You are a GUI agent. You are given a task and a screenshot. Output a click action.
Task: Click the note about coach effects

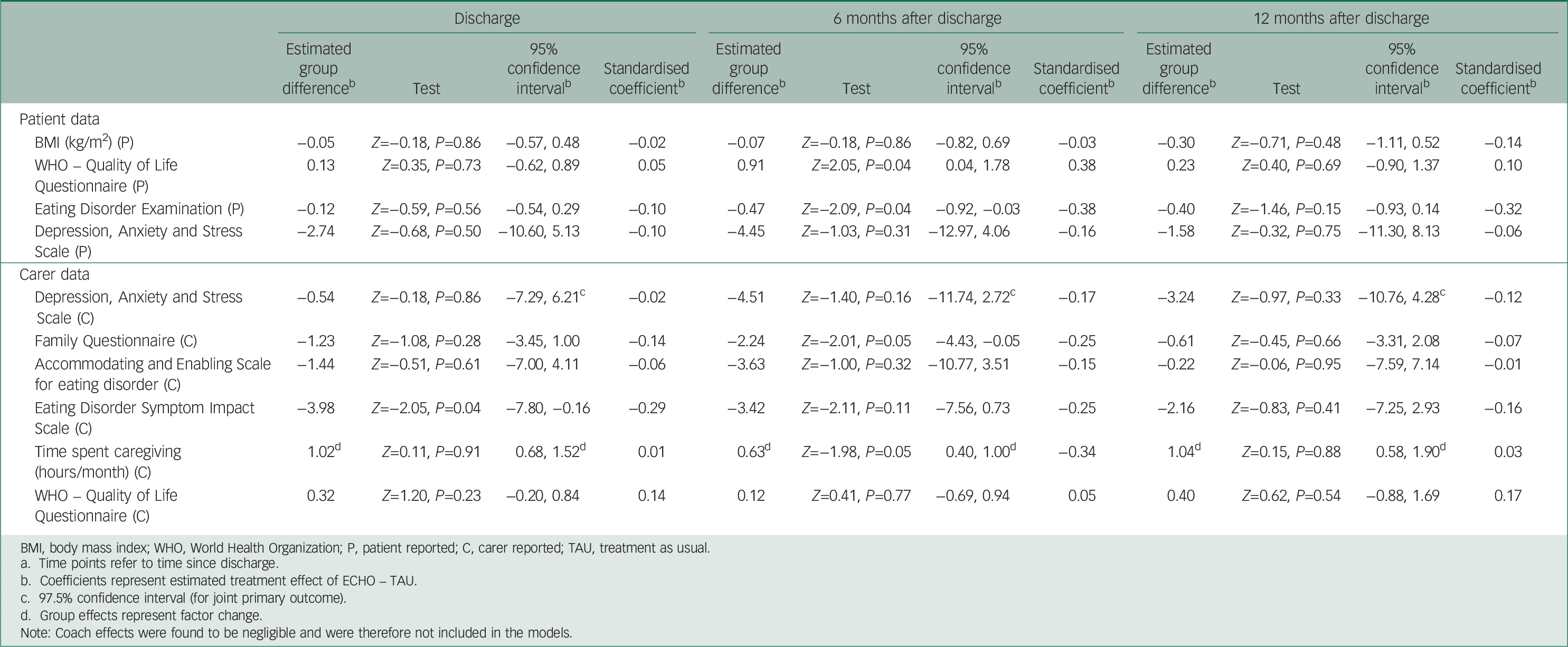pos(296,632)
